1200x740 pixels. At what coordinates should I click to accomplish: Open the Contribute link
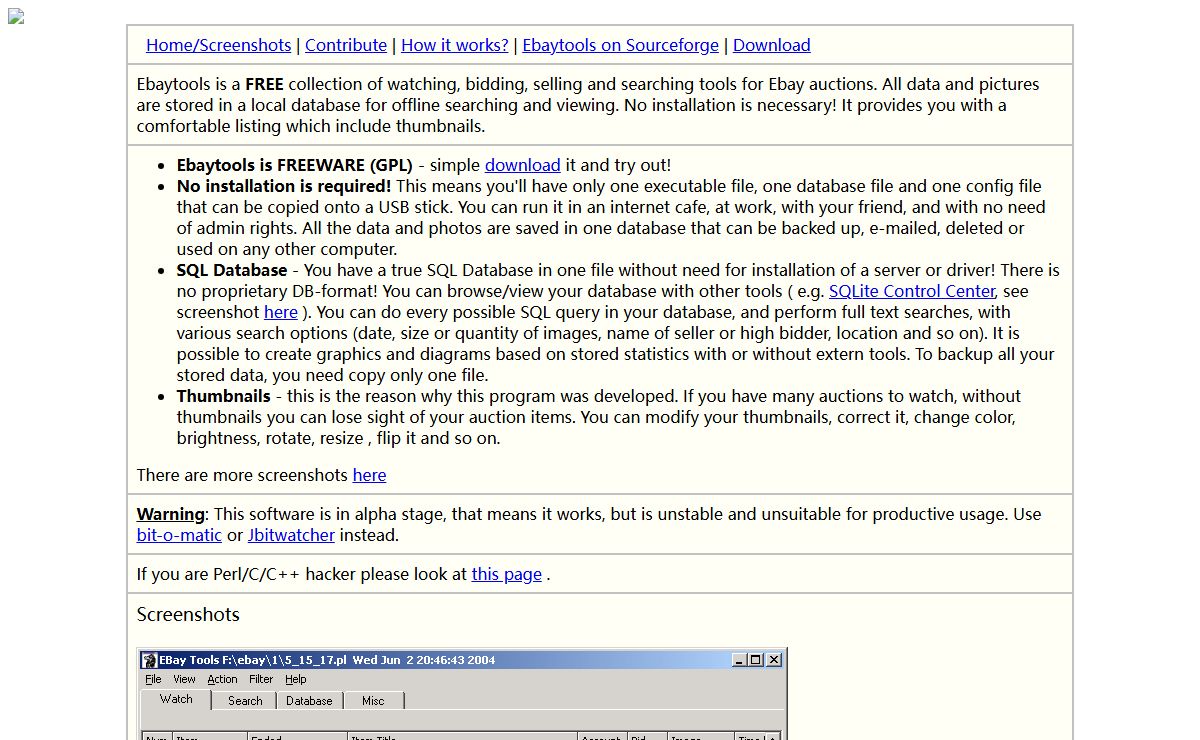[x=346, y=45]
